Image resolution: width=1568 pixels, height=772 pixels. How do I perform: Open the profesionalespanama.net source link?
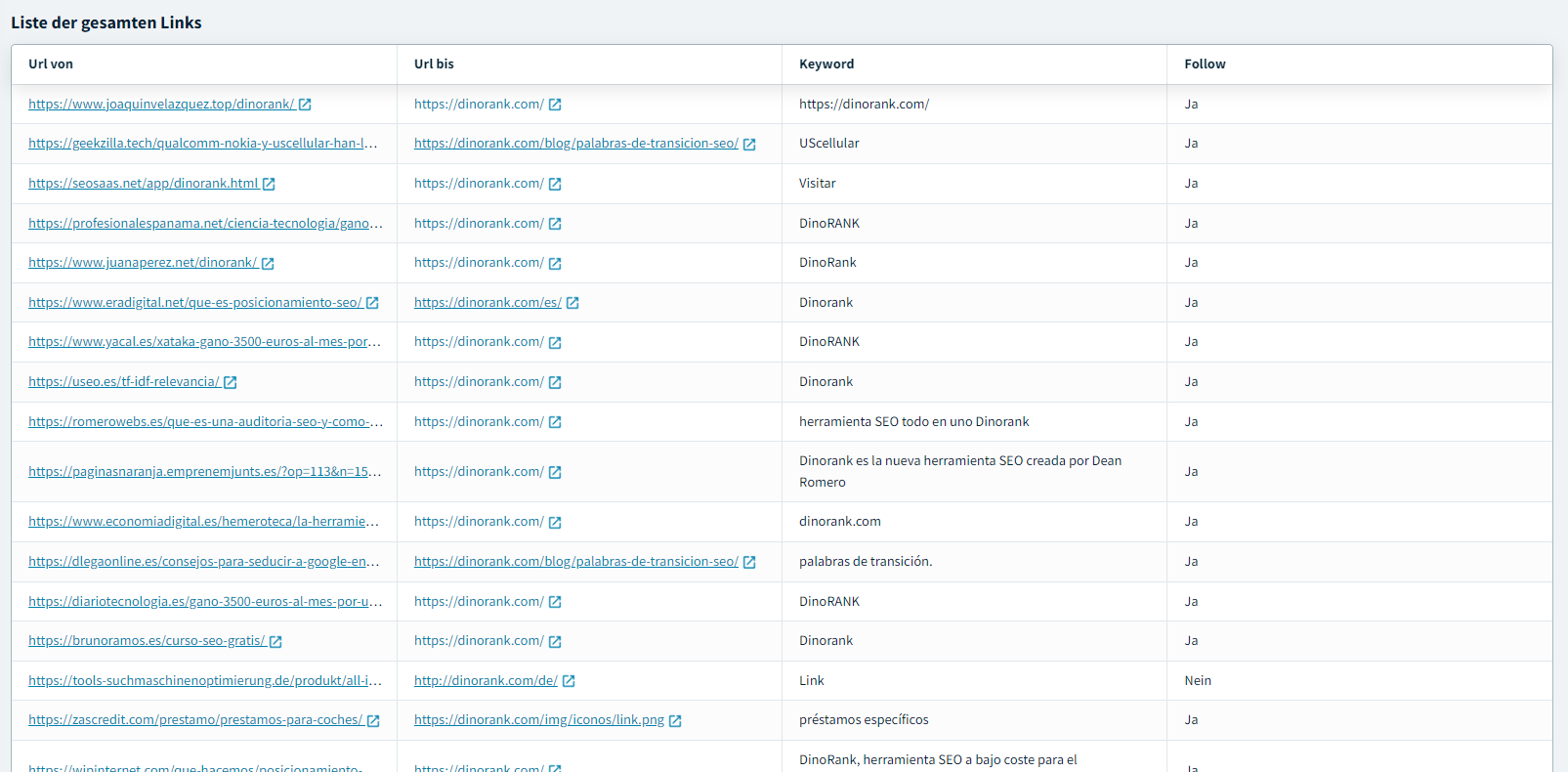click(x=205, y=224)
